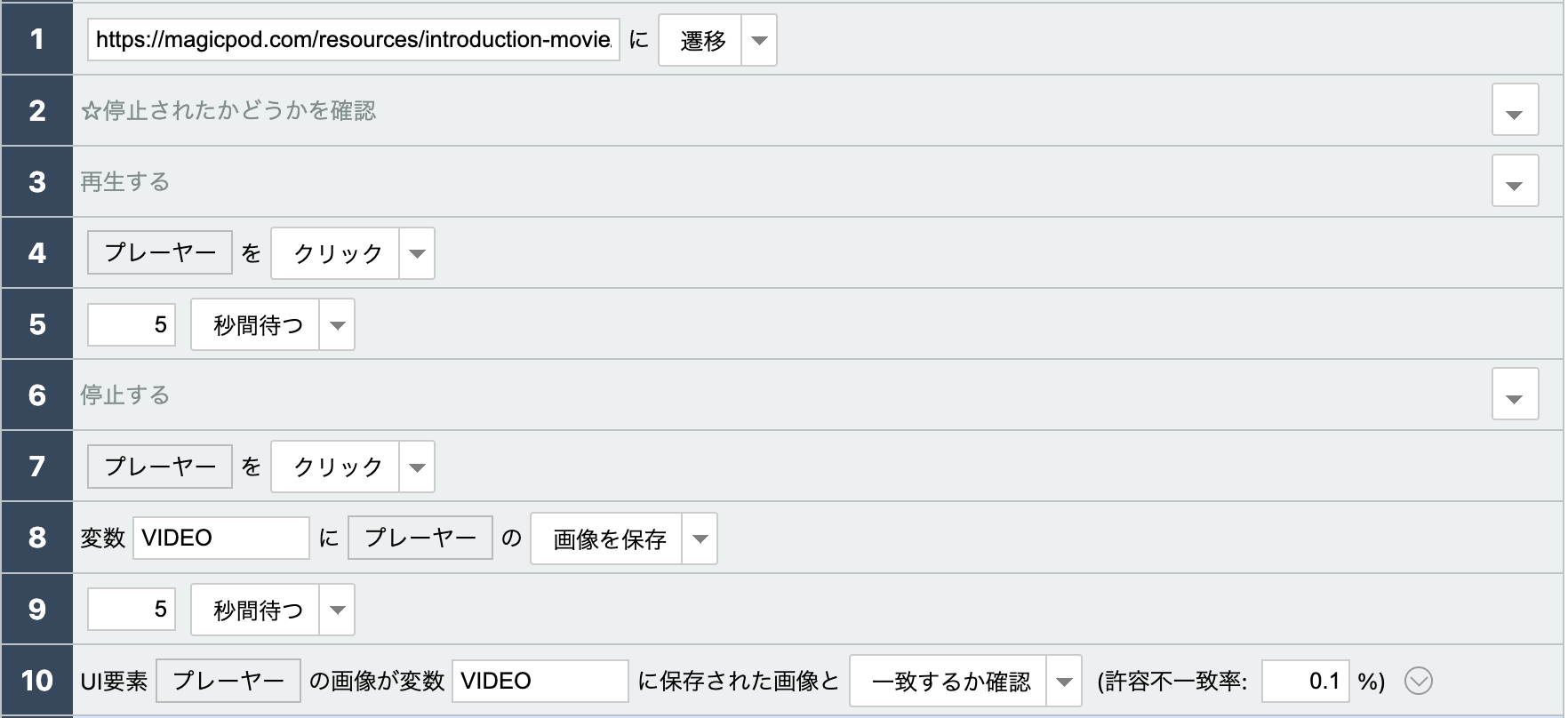Select step number 4 row handle
Image resolution: width=1568 pixels, height=718 pixels.
tap(36, 252)
